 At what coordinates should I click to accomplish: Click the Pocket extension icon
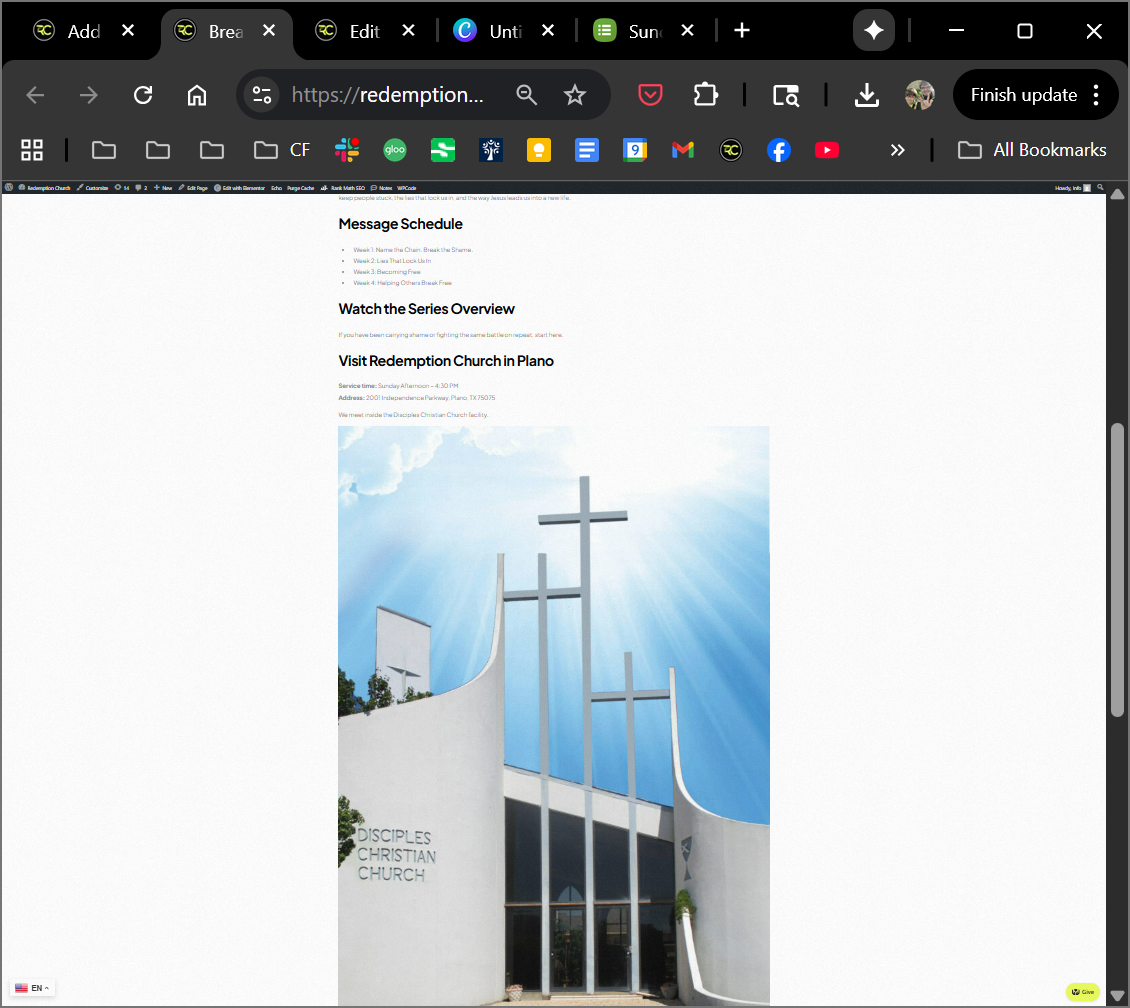tap(651, 95)
